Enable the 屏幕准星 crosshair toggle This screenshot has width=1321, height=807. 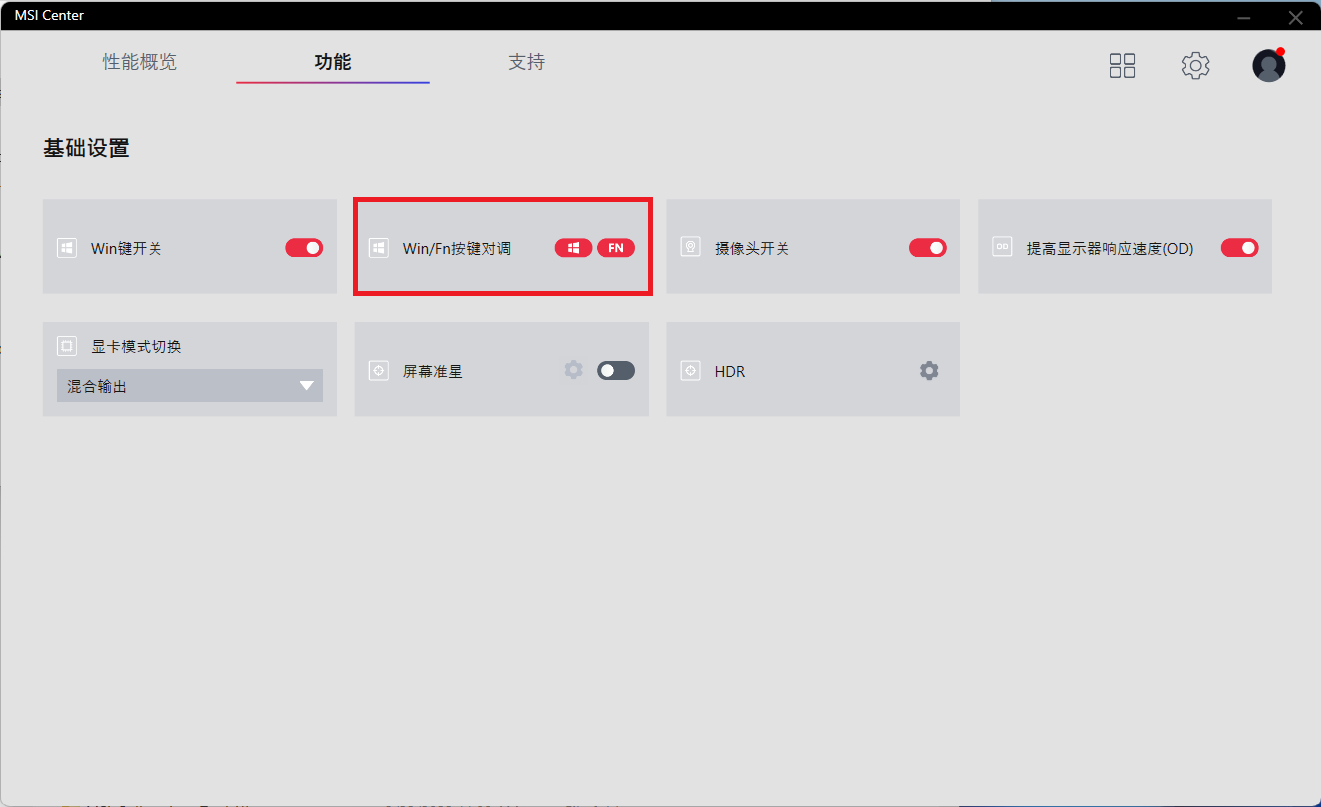(x=615, y=371)
